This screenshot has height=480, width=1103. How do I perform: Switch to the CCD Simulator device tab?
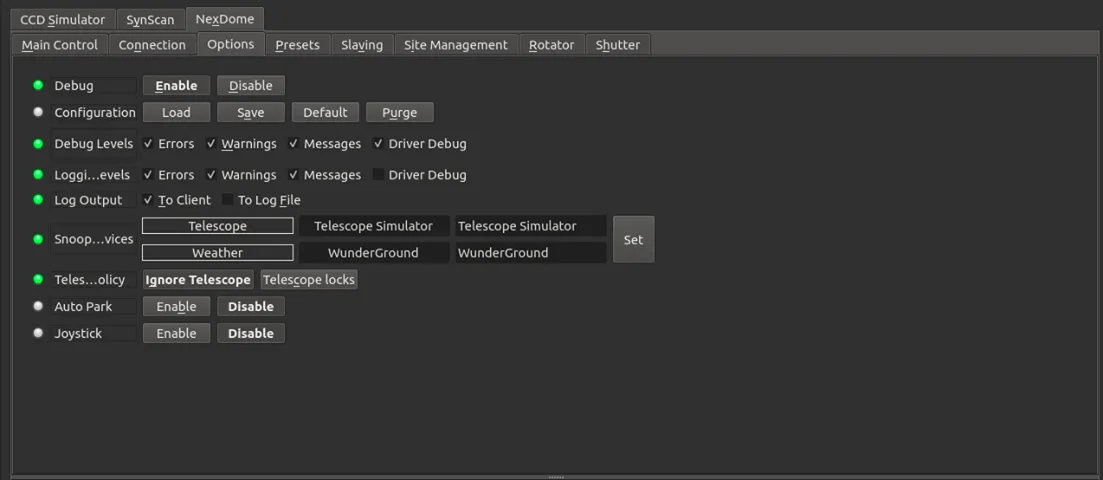(63, 19)
